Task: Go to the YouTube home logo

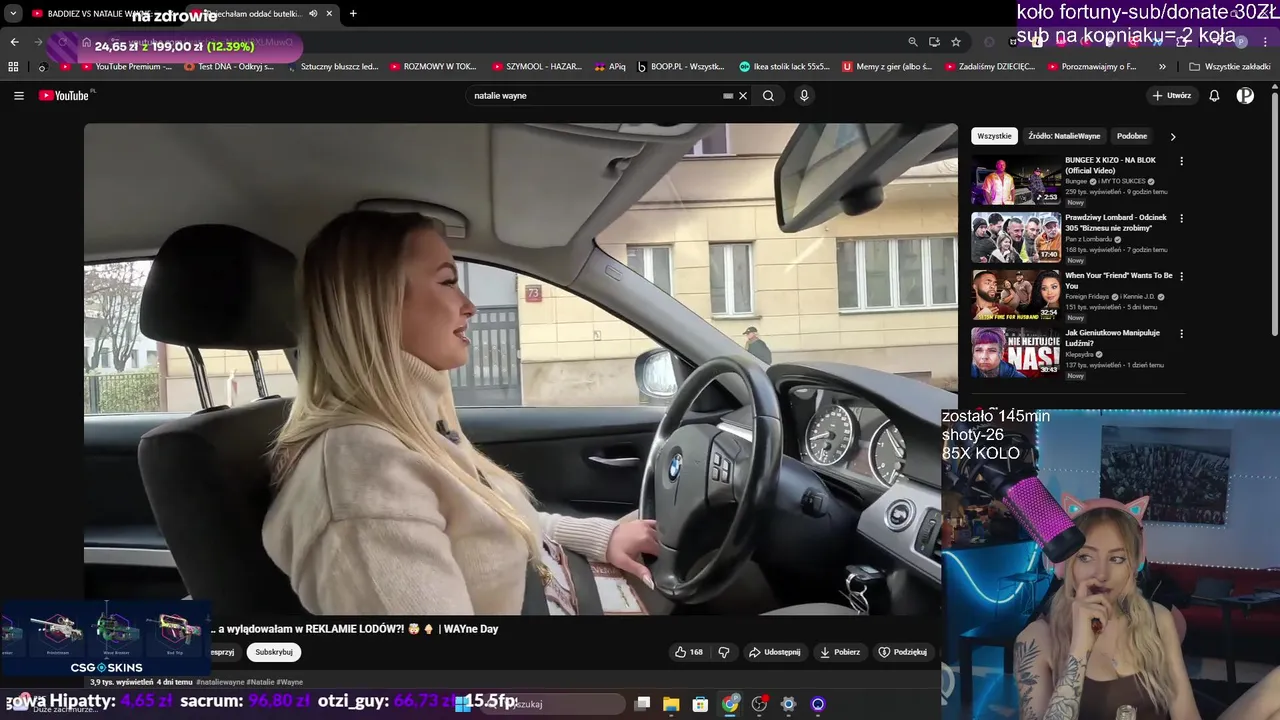Action: 65,96
